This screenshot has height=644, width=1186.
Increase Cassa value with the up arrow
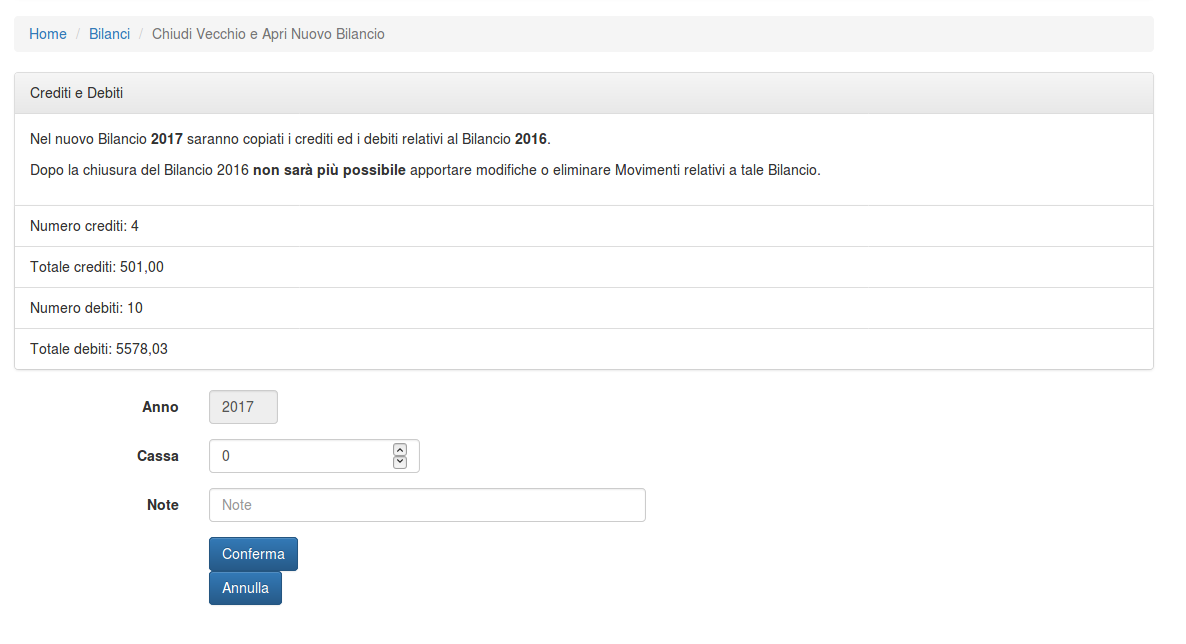400,450
